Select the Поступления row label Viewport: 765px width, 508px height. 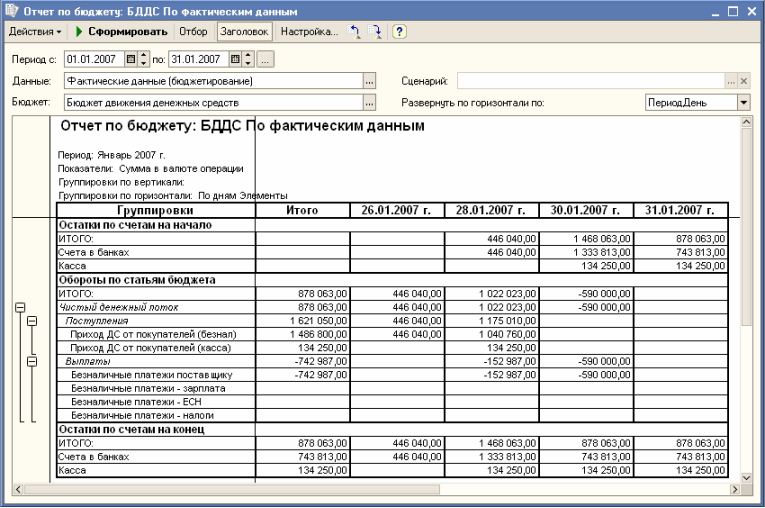(x=97, y=321)
